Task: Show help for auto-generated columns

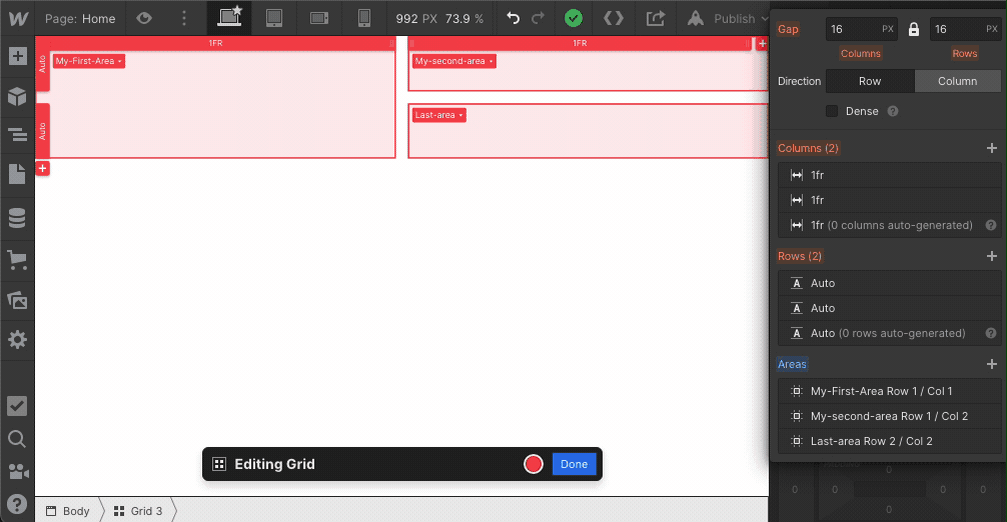Action: click(x=991, y=225)
